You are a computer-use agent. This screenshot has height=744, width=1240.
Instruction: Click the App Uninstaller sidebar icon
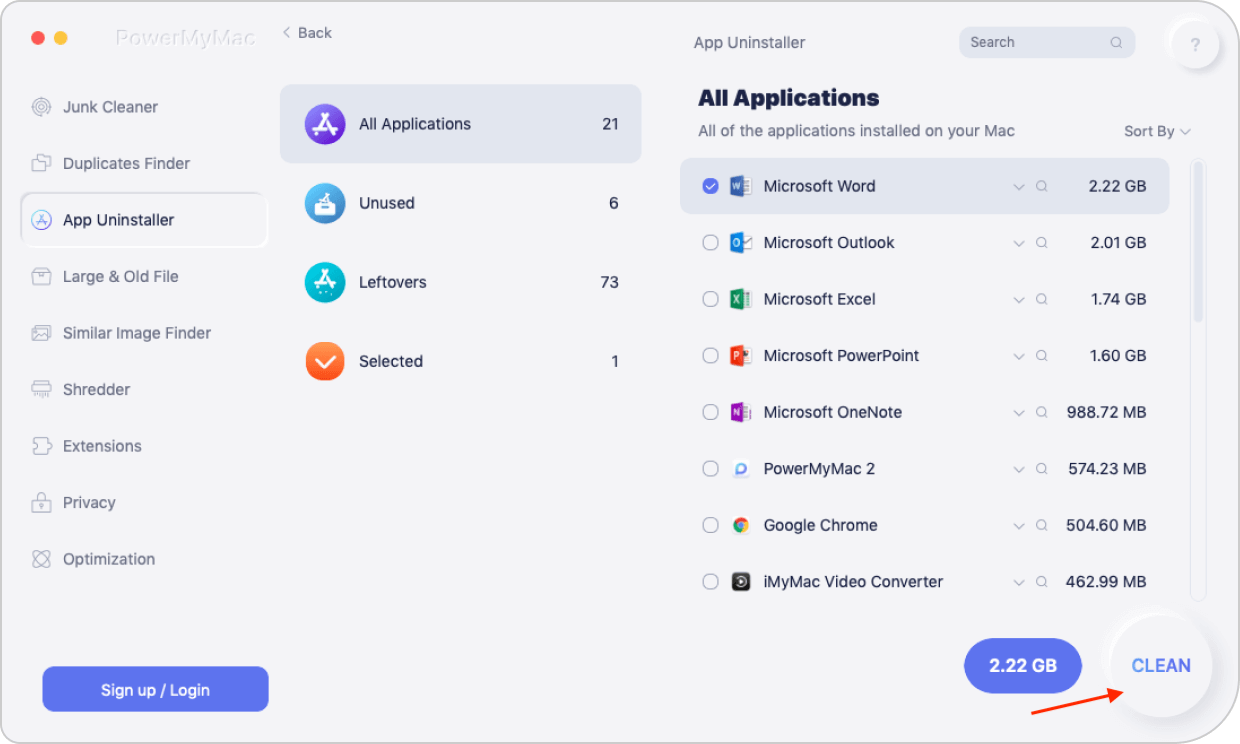tap(41, 220)
